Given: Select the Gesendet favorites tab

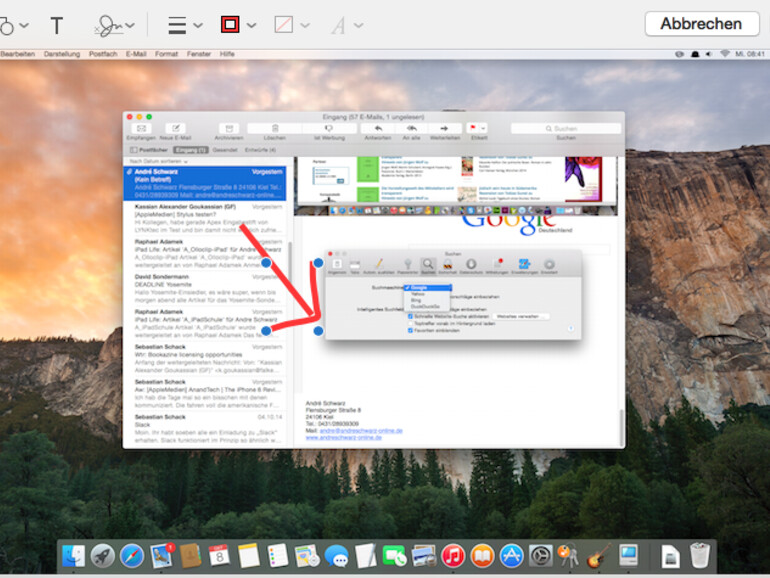Looking at the screenshot, I should click(225, 150).
